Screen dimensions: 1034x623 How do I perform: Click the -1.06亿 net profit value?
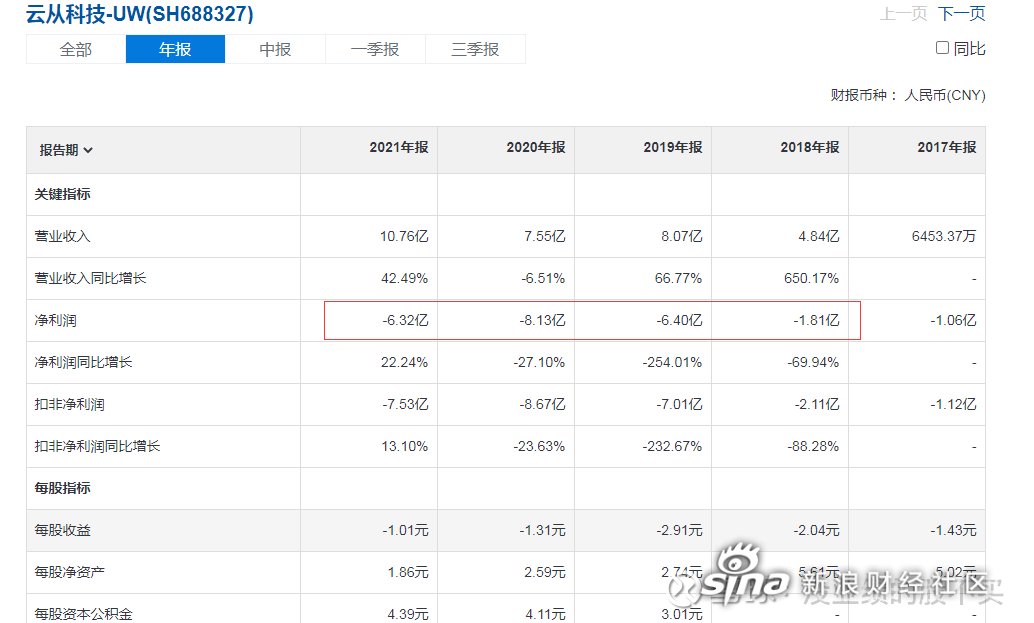[x=954, y=320]
